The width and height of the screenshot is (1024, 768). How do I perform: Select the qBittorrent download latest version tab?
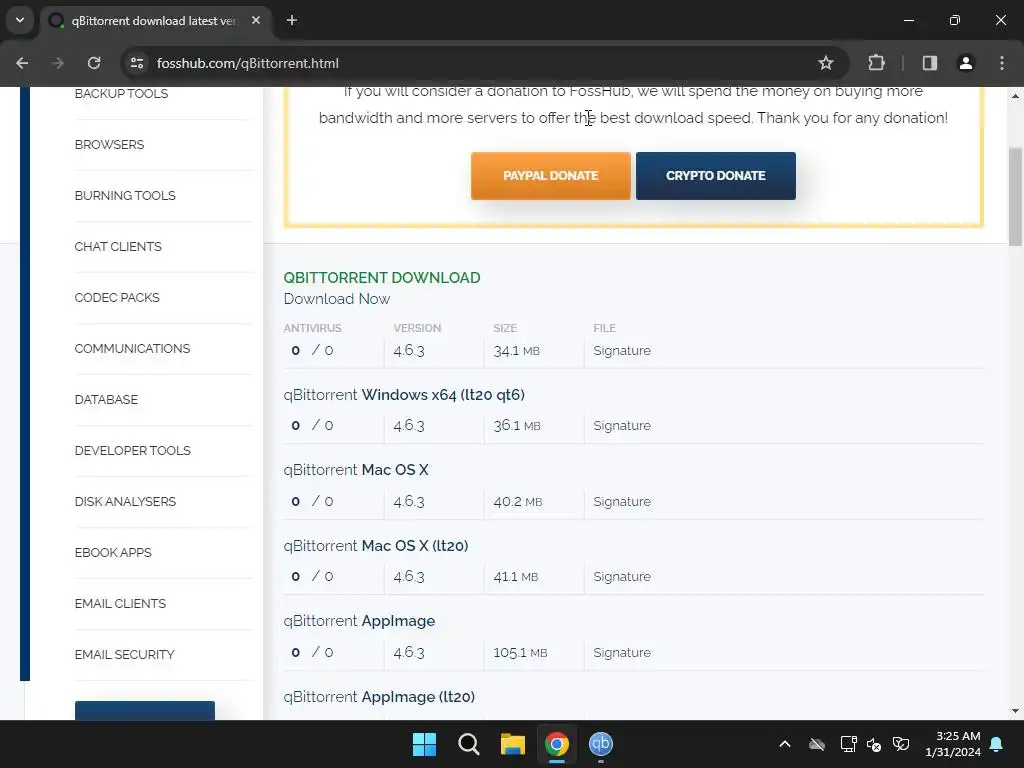point(153,20)
